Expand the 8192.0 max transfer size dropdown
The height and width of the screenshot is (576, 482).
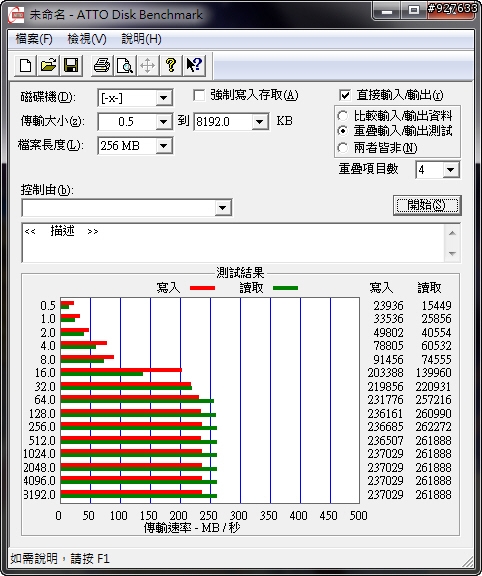click(260, 121)
